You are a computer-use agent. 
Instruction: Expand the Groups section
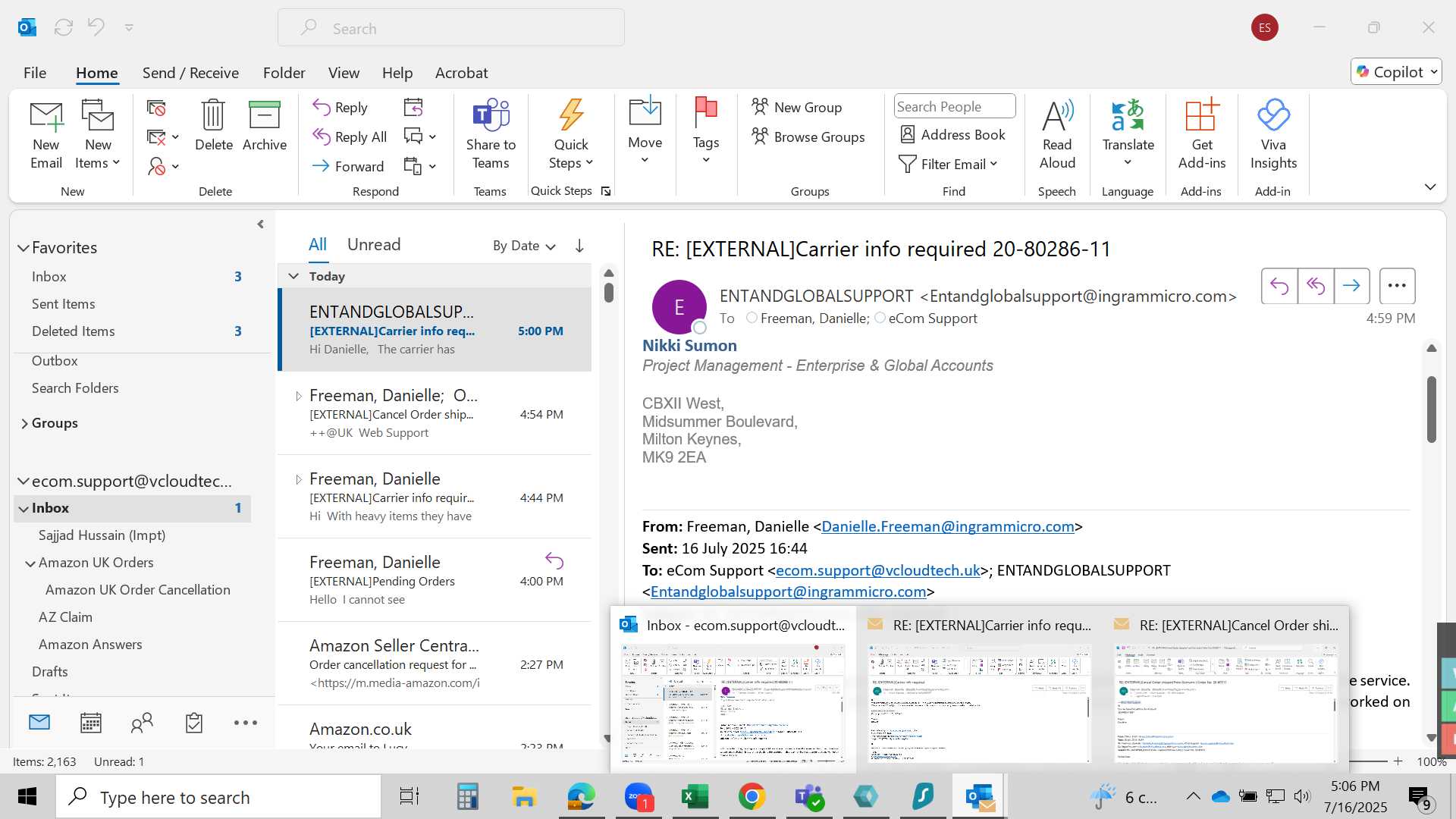point(24,423)
